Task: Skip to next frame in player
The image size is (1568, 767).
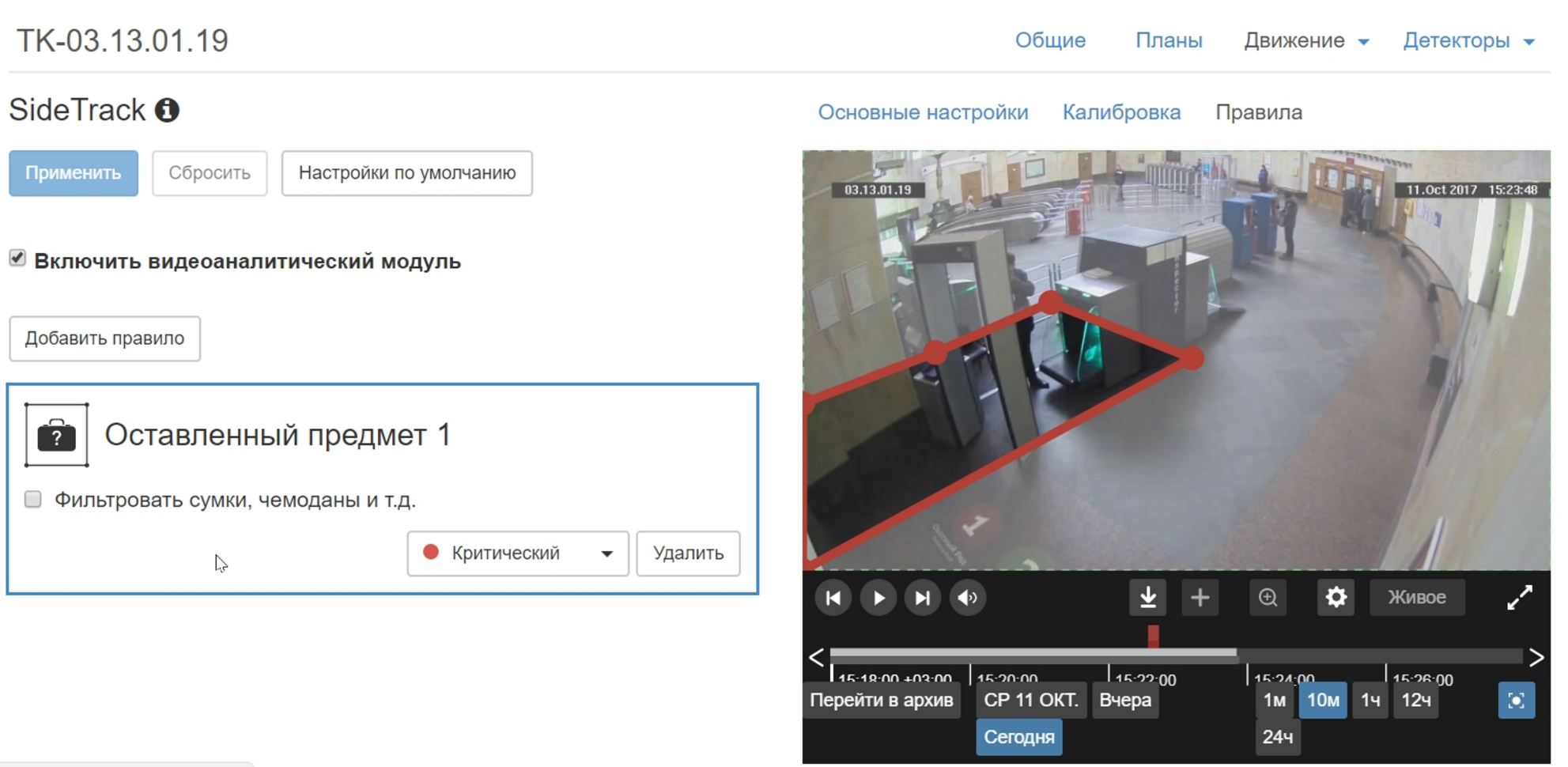Action: [x=923, y=598]
